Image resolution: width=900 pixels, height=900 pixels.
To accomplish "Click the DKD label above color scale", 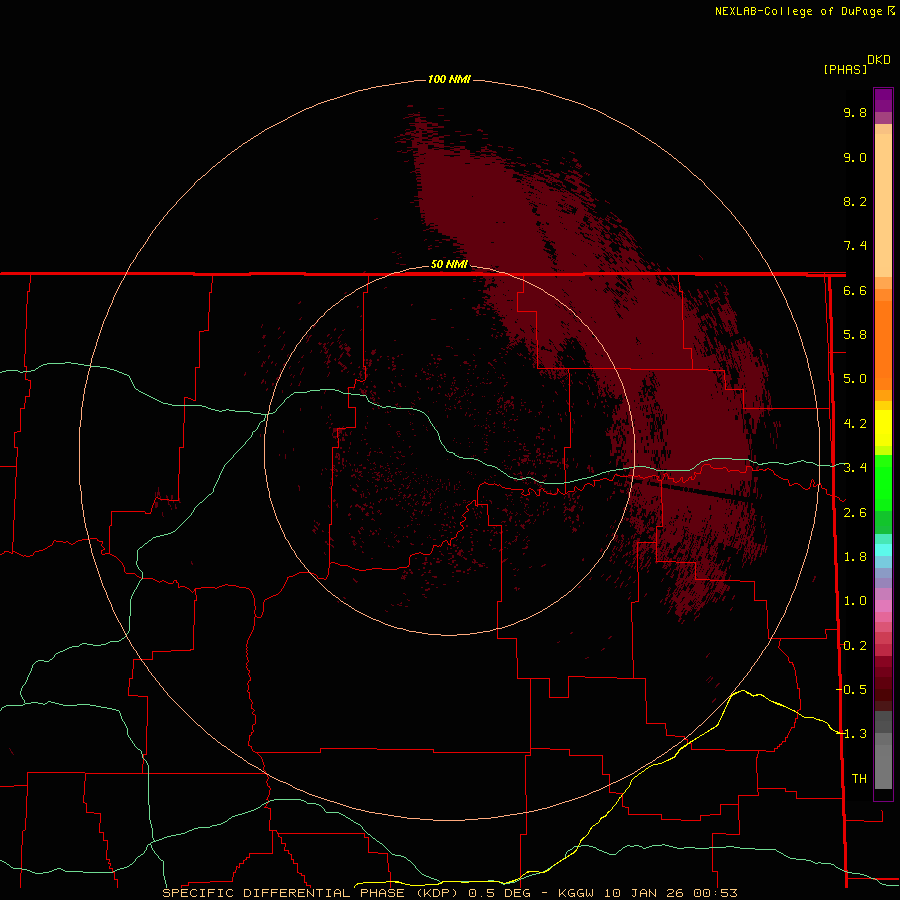I will pyautogui.click(x=879, y=60).
